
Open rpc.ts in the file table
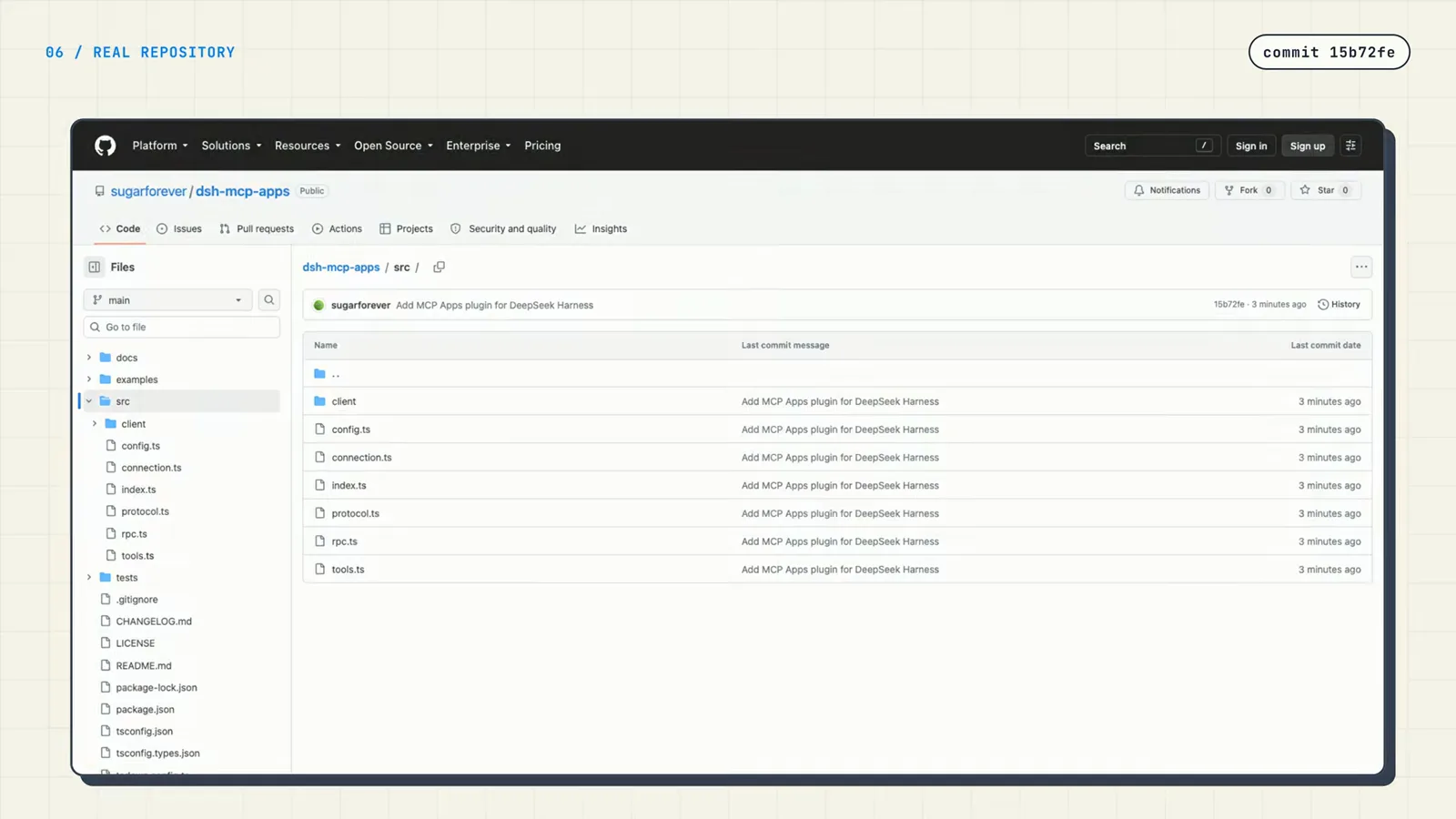pyautogui.click(x=344, y=541)
